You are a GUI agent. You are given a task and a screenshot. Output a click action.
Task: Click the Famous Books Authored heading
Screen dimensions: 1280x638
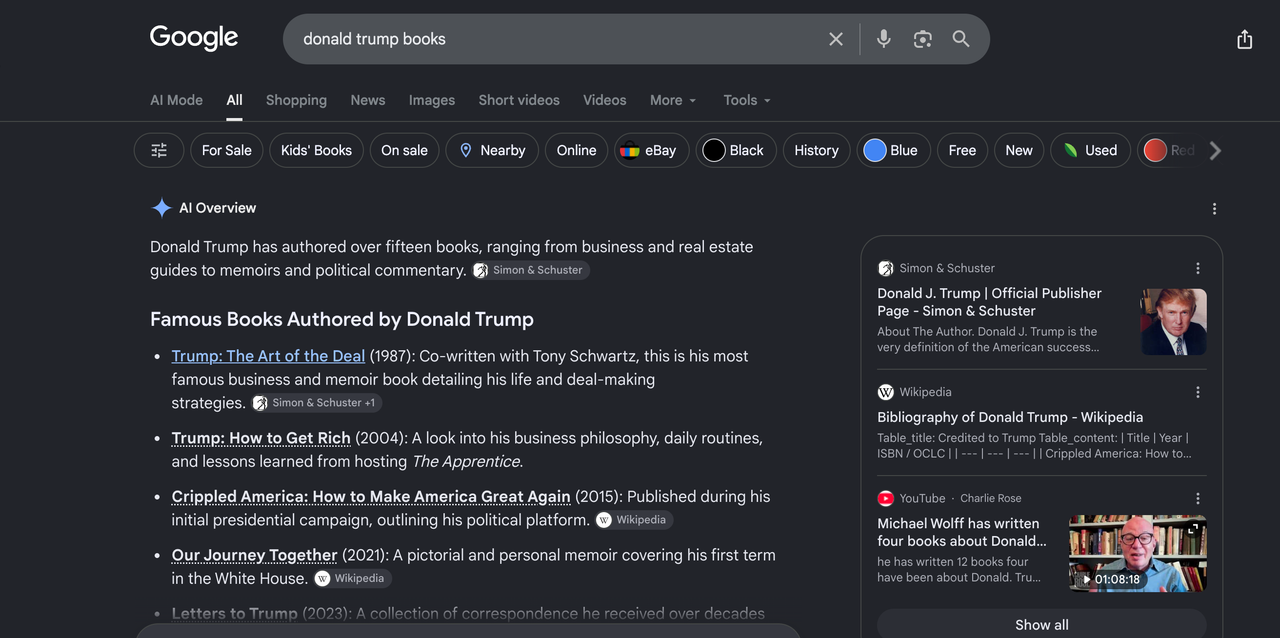point(342,319)
